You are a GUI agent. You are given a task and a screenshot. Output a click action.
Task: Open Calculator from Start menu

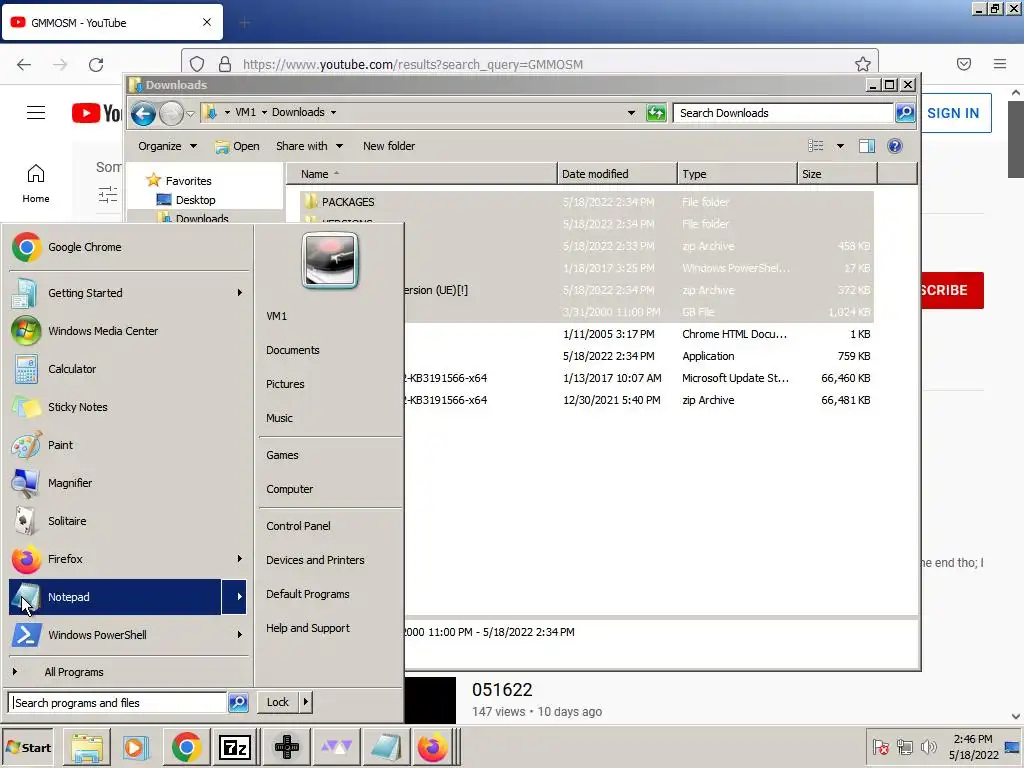129,369
